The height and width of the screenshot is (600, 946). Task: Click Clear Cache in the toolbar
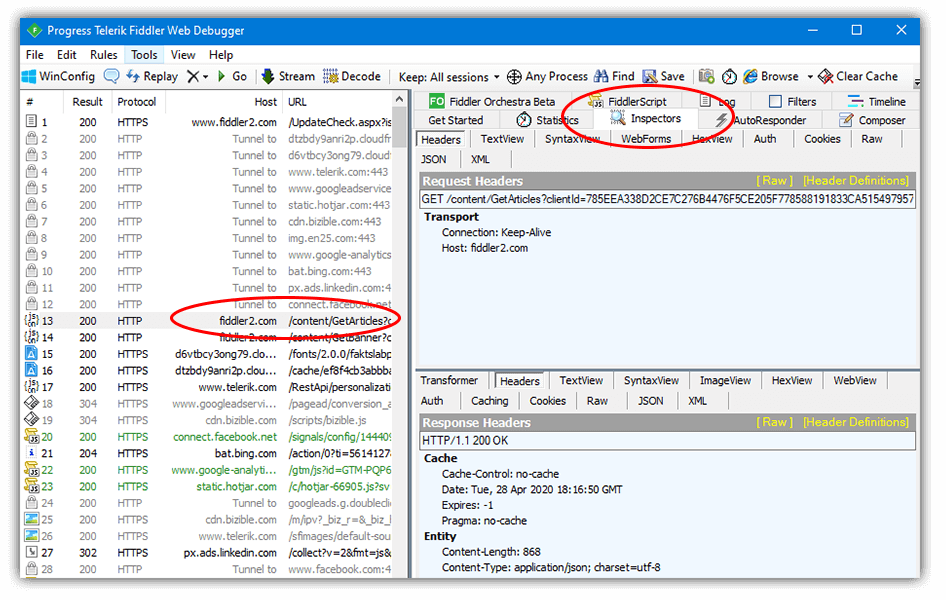(858, 77)
